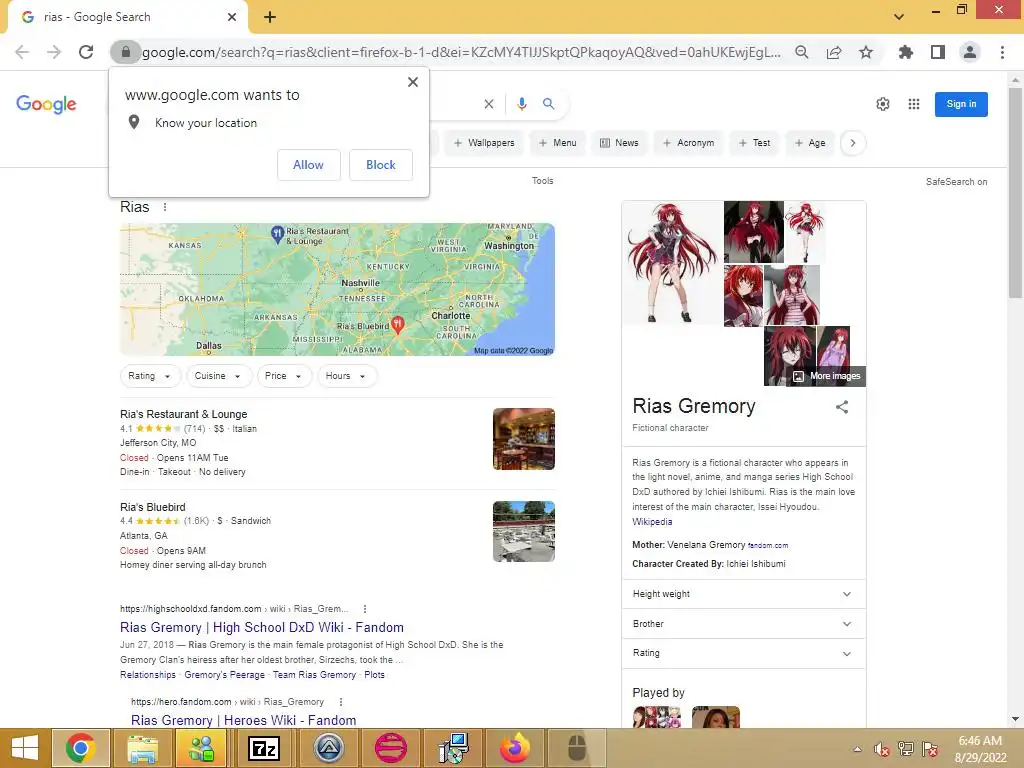1024x768 pixels.
Task: Open the Extensions puzzle icon
Action: point(906,52)
